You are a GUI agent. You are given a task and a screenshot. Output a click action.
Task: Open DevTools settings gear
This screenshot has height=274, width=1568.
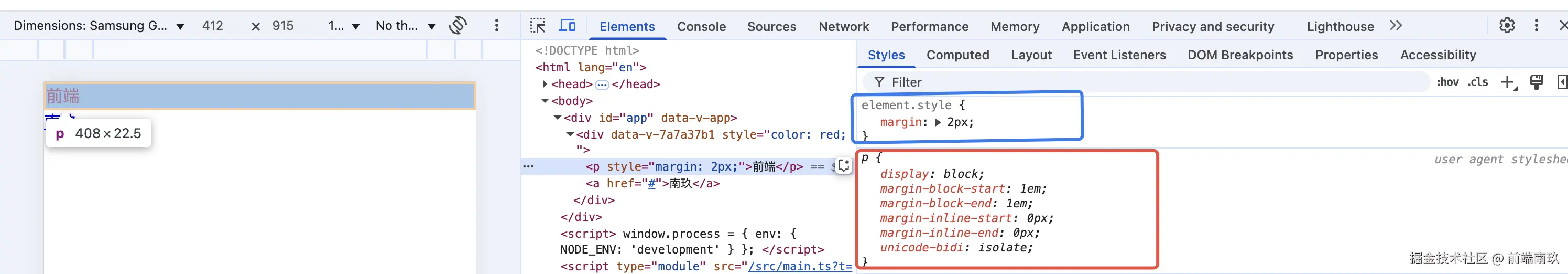point(1507,26)
